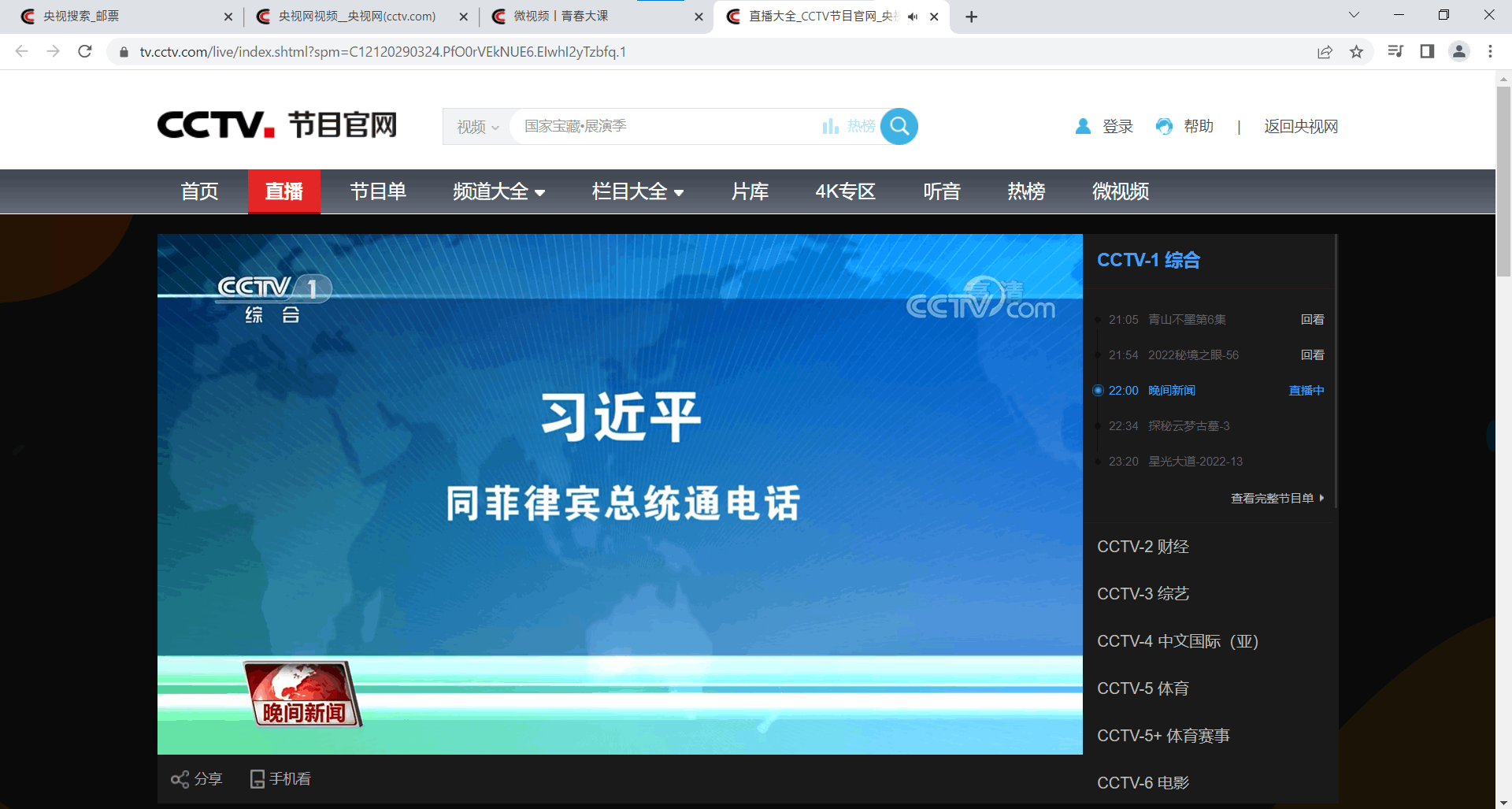This screenshot has height=809, width=1512.
Task: Click the 手机看 phone icon
Action: tap(257, 779)
